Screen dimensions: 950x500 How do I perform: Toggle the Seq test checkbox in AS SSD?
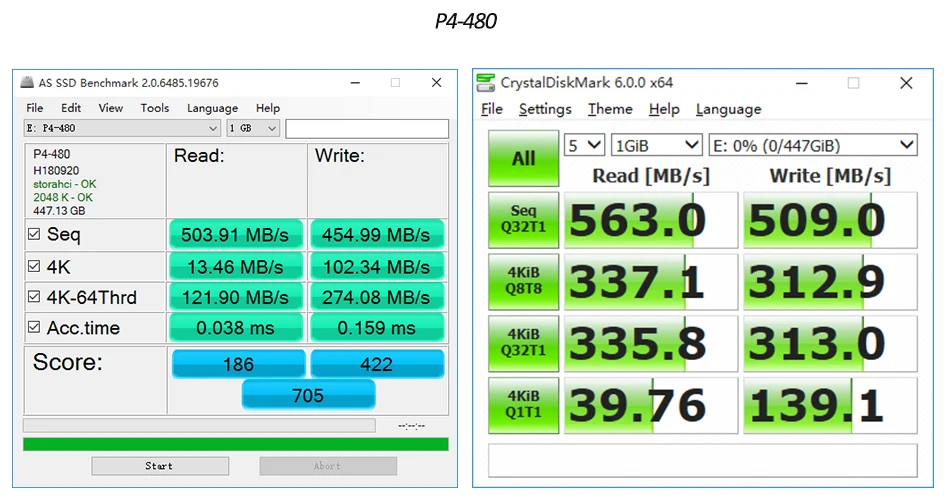(34, 234)
